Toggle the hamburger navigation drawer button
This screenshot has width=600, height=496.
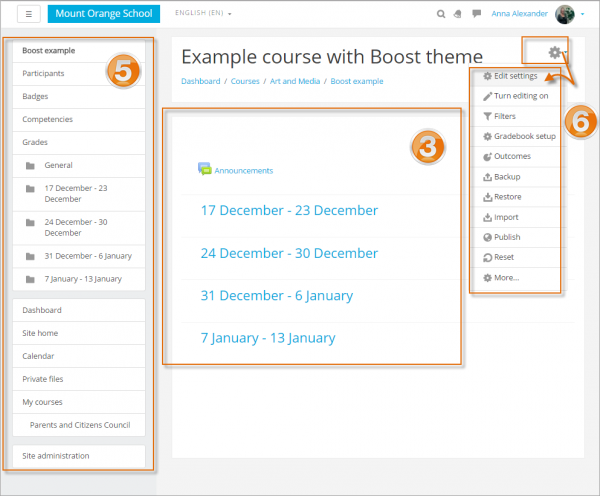pyautogui.click(x=29, y=14)
